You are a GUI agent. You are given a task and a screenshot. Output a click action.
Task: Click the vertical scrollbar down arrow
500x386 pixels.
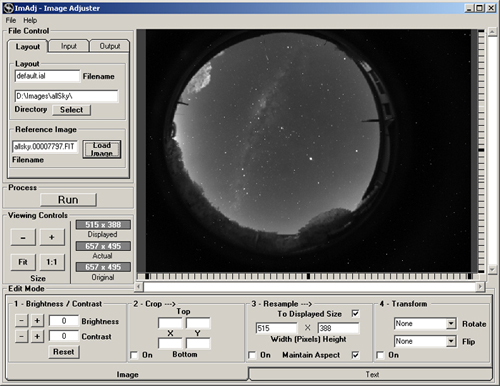(492, 269)
